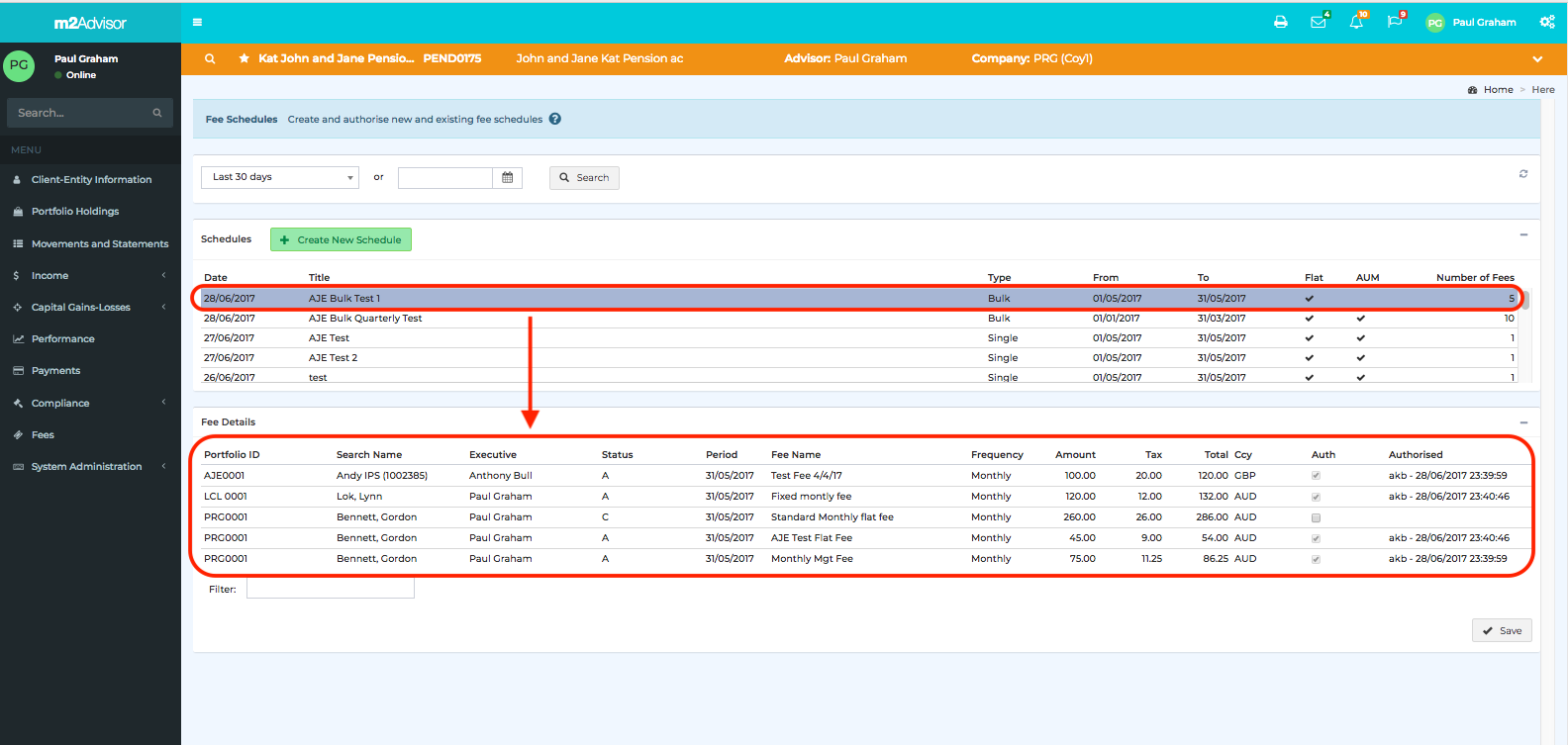Go to Payments in the sidebar
The image size is (1568, 745).
coord(55,371)
